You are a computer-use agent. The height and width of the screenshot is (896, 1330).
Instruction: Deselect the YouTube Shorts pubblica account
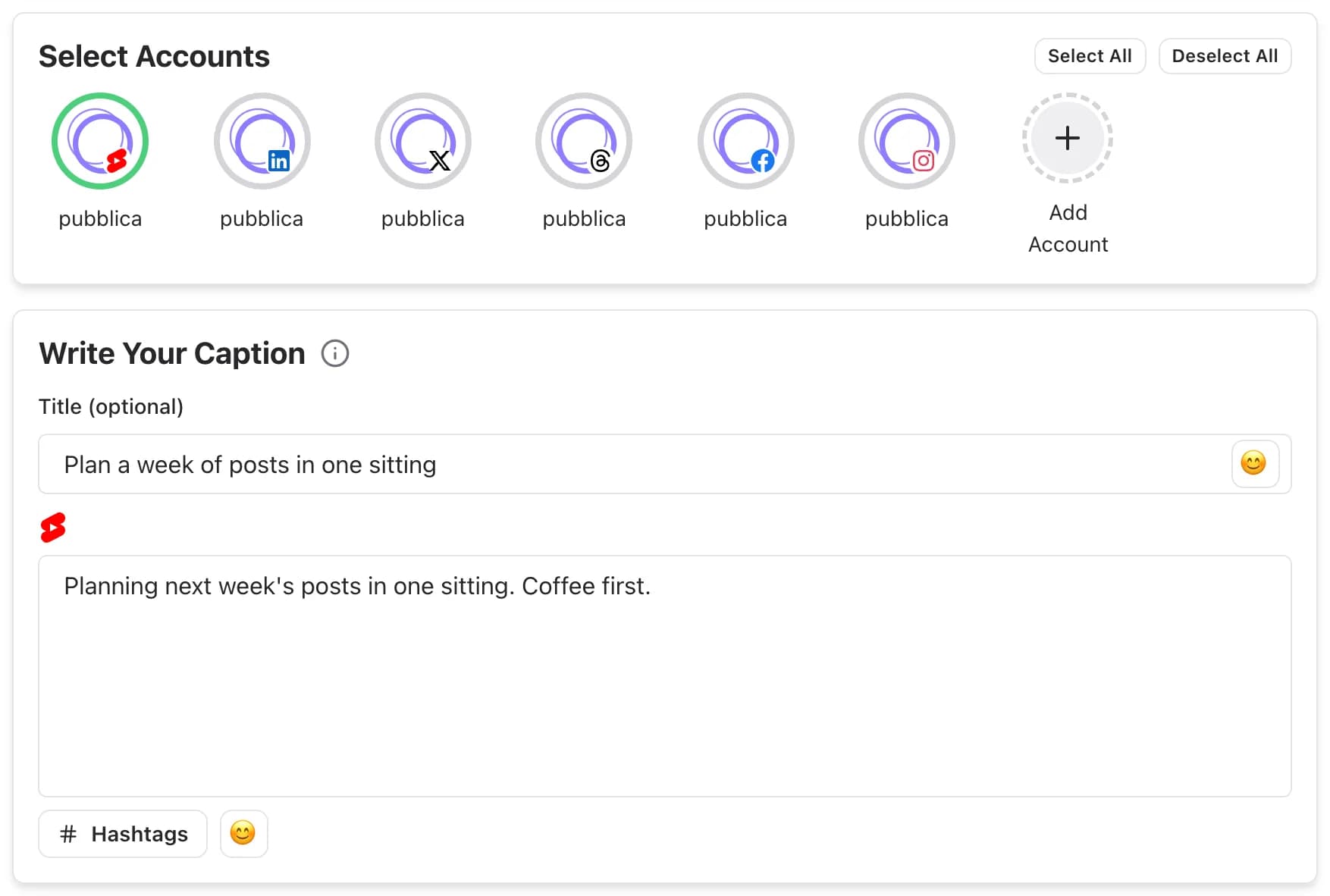(x=100, y=141)
